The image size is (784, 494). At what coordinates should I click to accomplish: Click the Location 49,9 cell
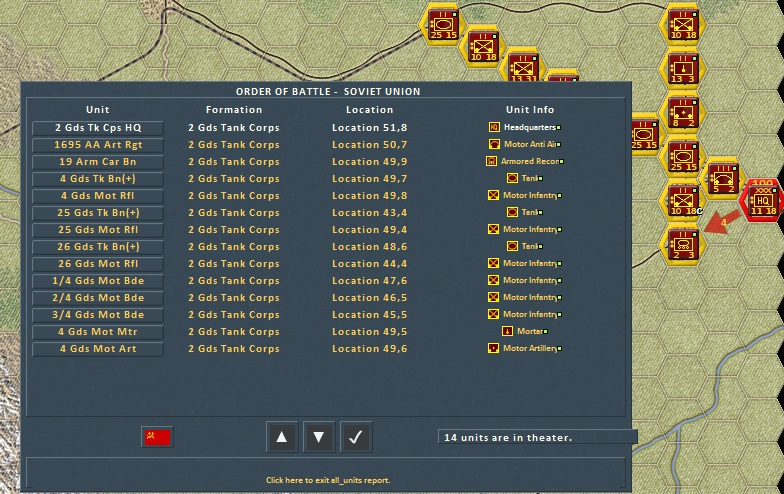tap(370, 162)
